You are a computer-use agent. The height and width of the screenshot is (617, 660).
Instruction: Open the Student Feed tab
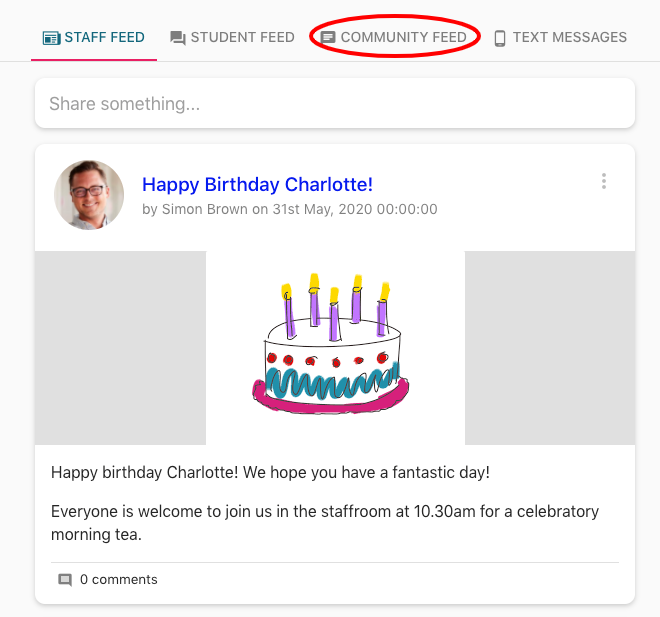[242, 37]
